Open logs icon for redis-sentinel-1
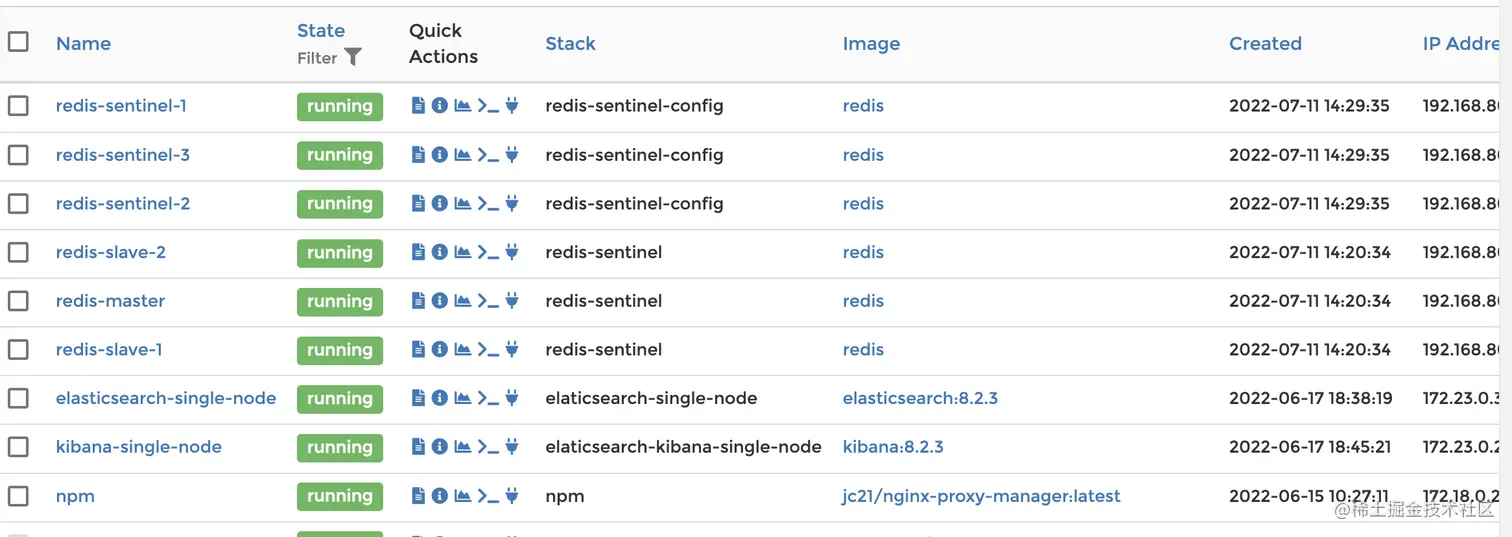Viewport: 1512px width, 537px height. point(418,106)
